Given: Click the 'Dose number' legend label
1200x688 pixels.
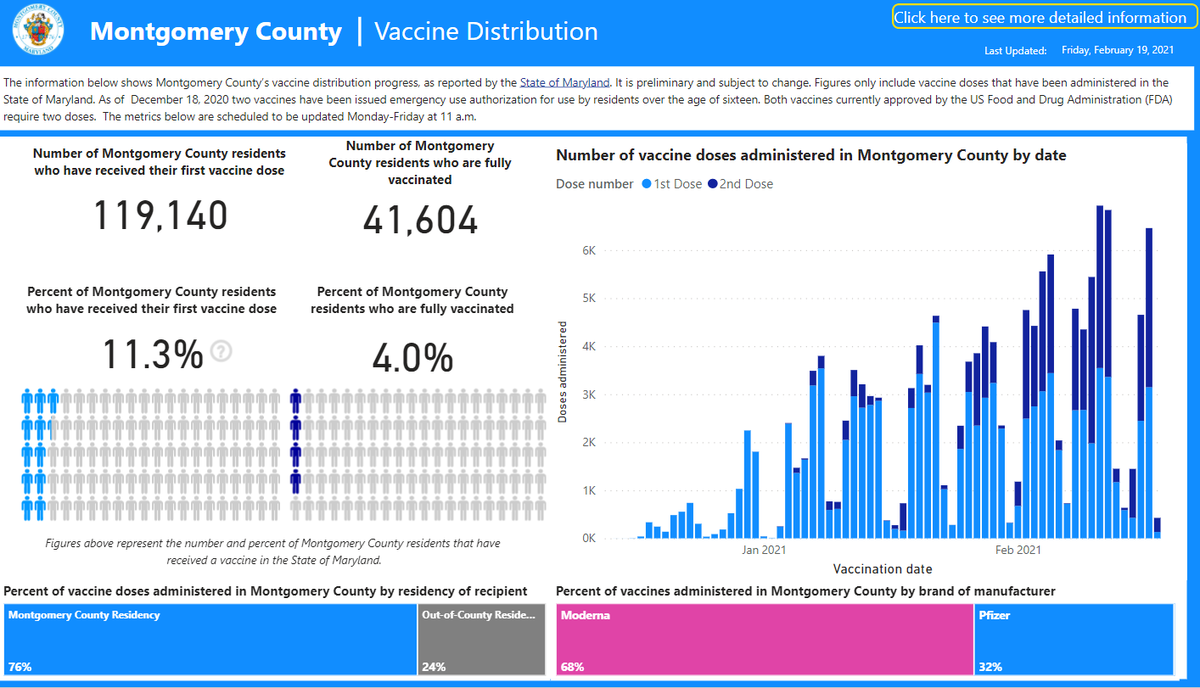Looking at the screenshot, I should click(x=594, y=184).
